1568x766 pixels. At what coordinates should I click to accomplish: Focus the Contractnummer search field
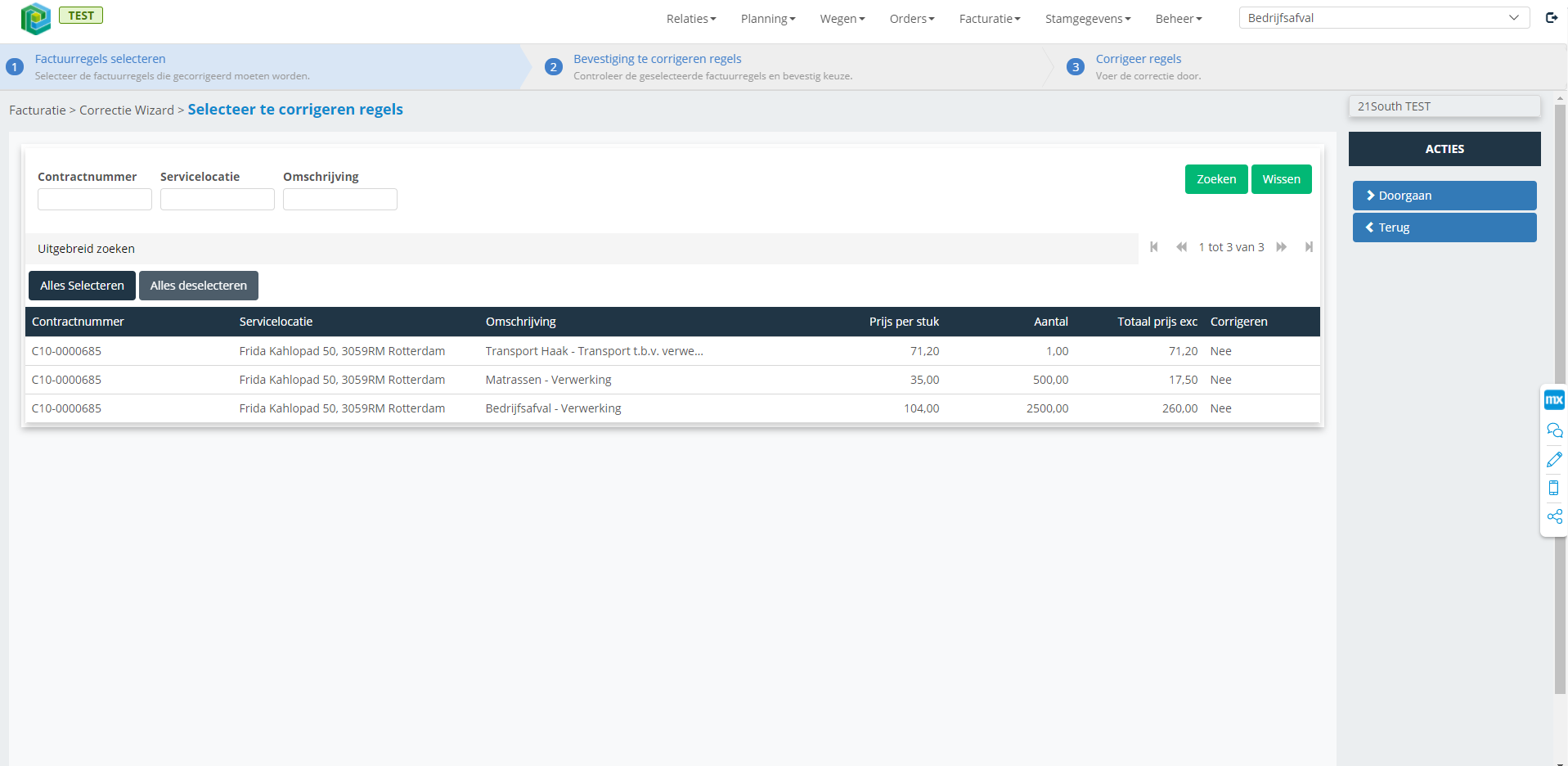(x=95, y=200)
